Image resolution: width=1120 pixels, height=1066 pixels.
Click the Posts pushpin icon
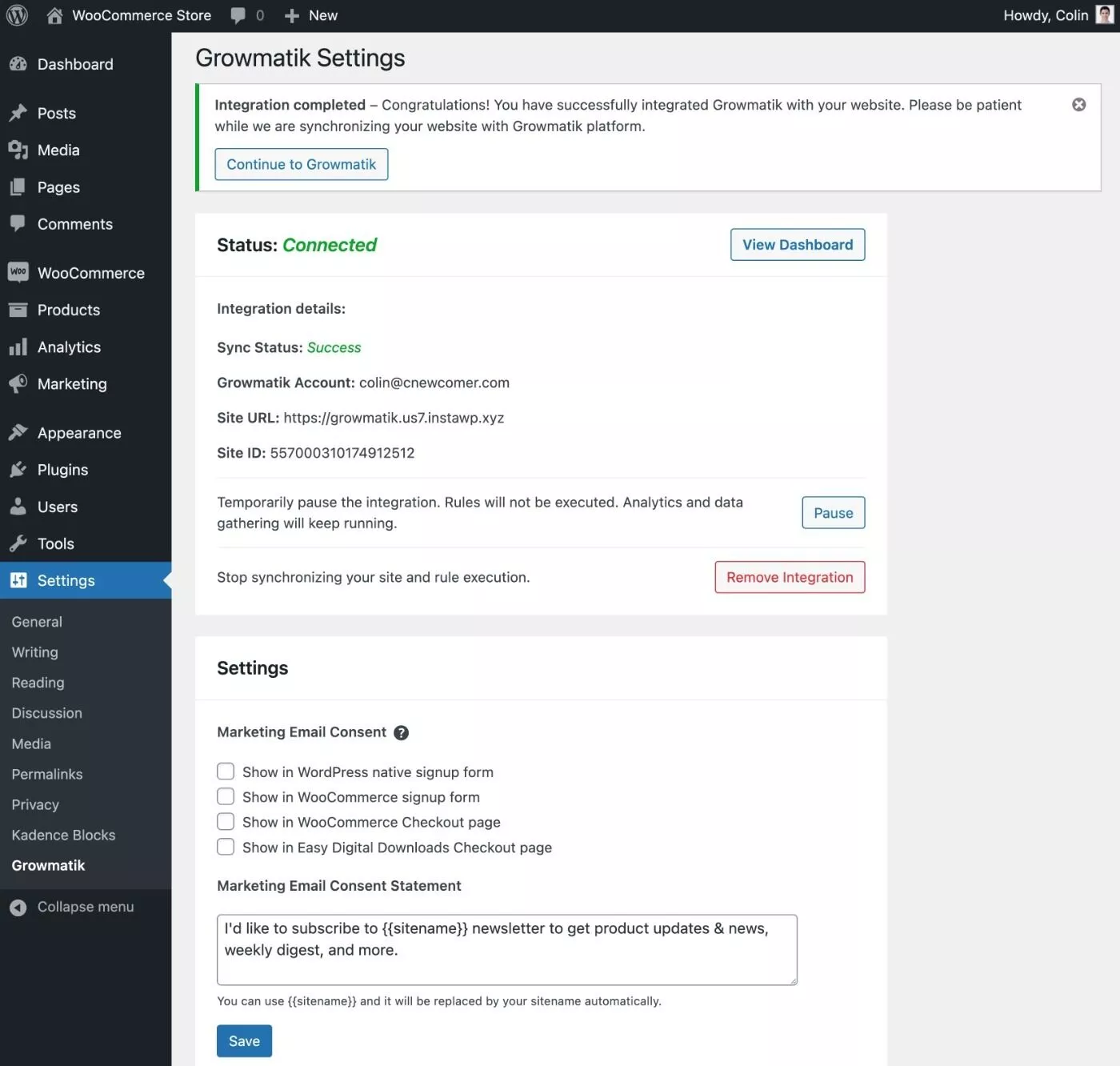coord(18,113)
